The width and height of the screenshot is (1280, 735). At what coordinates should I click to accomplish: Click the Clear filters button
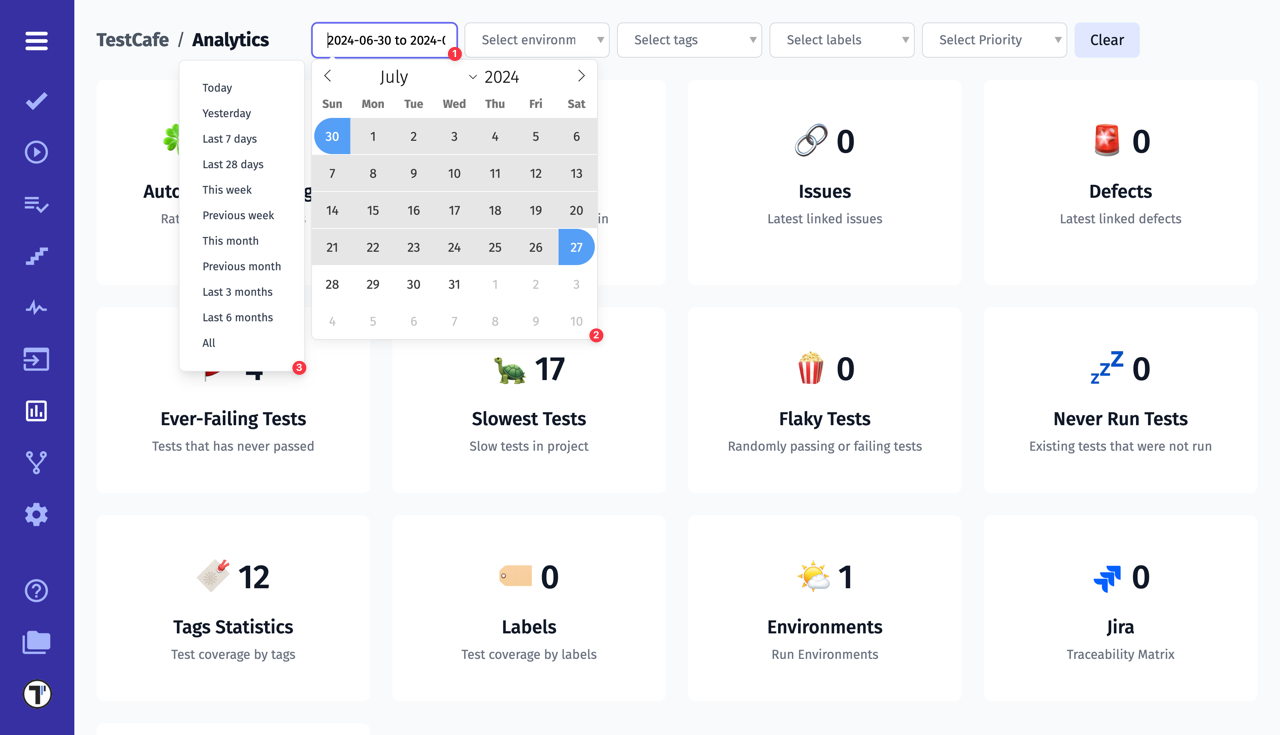[x=1107, y=40]
